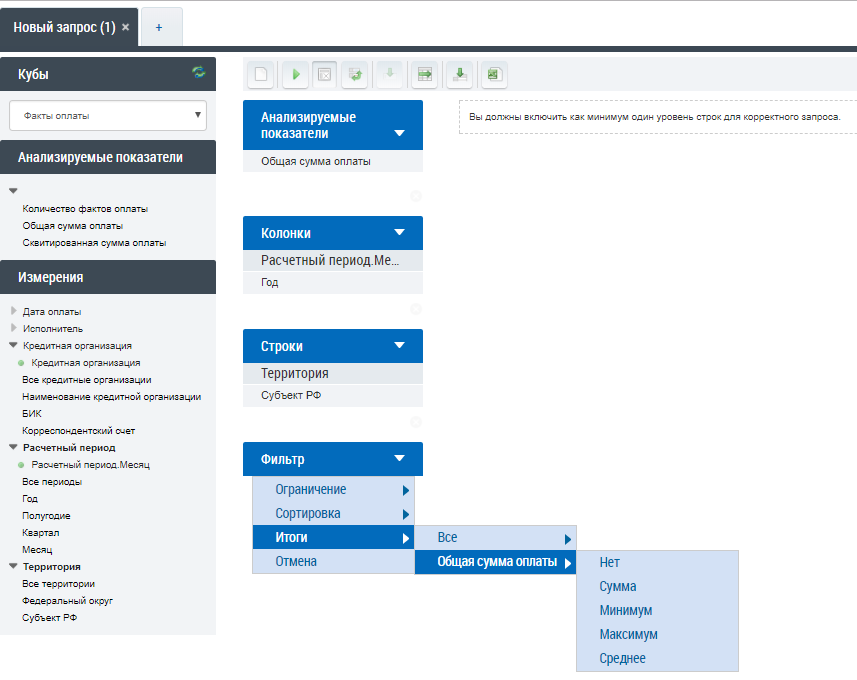Collapse the Расчетный период dimension group
Viewport: 857px width, 680px height.
(13, 447)
